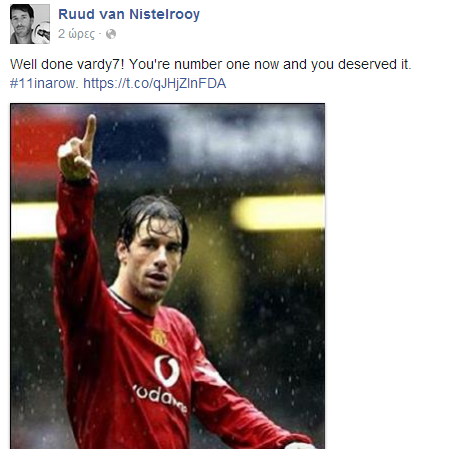Click the player's wet dark hair
This screenshot has height=449, width=475.
coord(152,215)
